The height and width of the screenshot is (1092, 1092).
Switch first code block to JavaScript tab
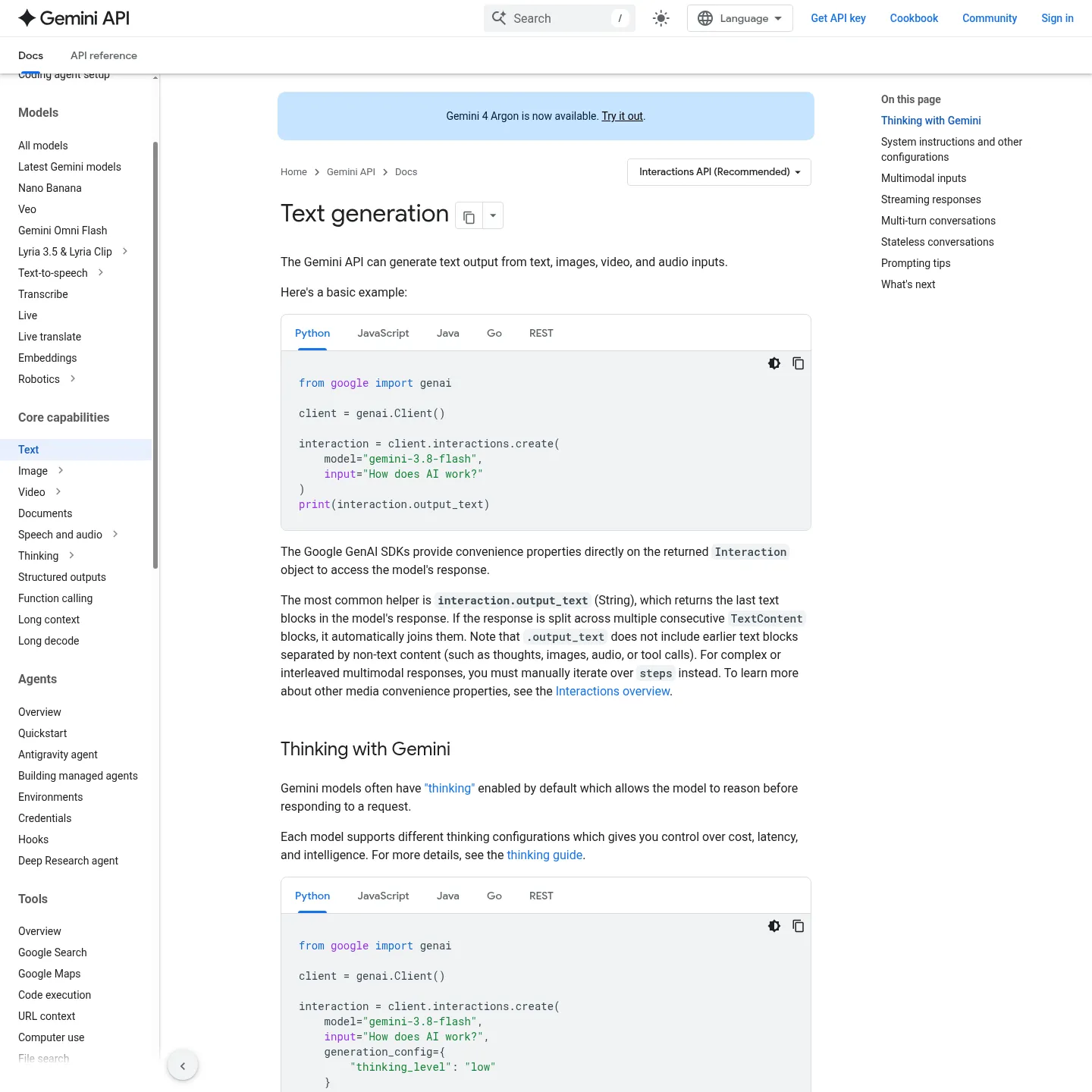[383, 333]
